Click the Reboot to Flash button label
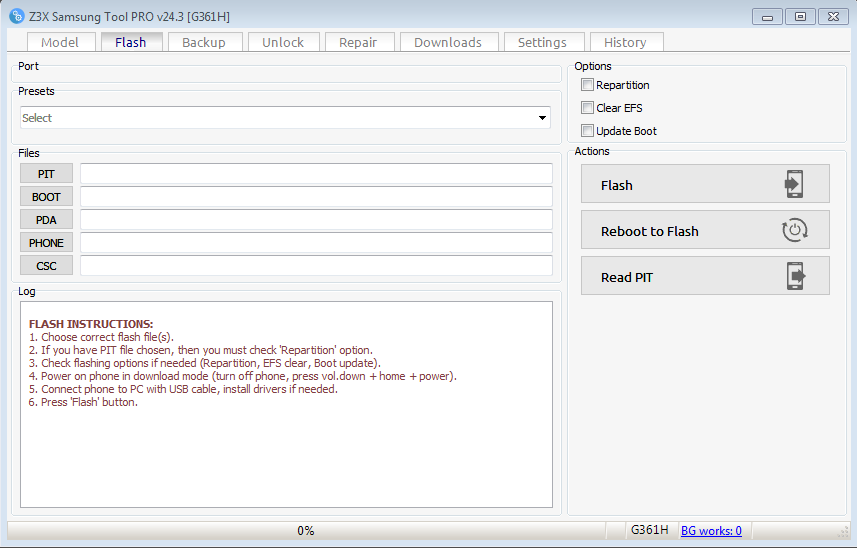857x548 pixels. (x=650, y=231)
